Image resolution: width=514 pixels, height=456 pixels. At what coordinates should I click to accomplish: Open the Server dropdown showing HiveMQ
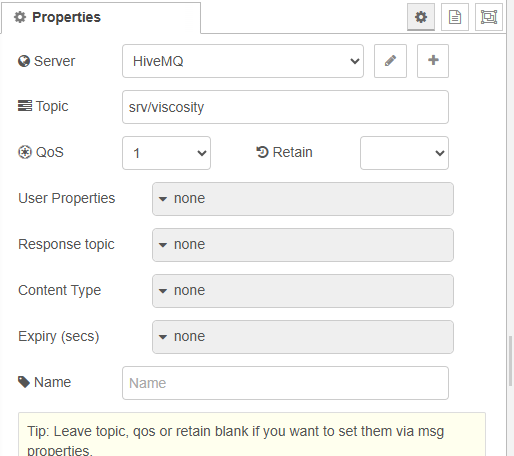[243, 61]
